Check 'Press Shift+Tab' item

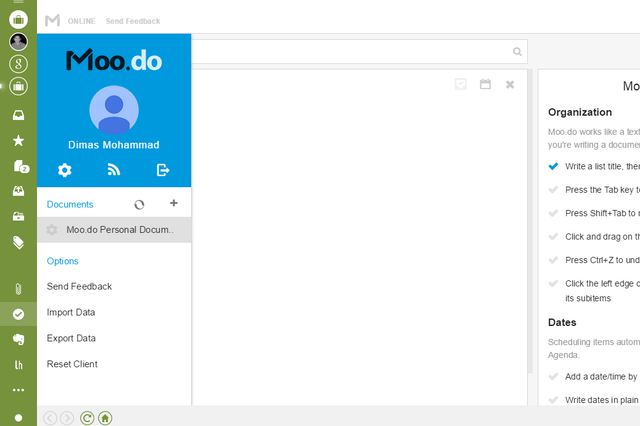[x=553, y=213]
